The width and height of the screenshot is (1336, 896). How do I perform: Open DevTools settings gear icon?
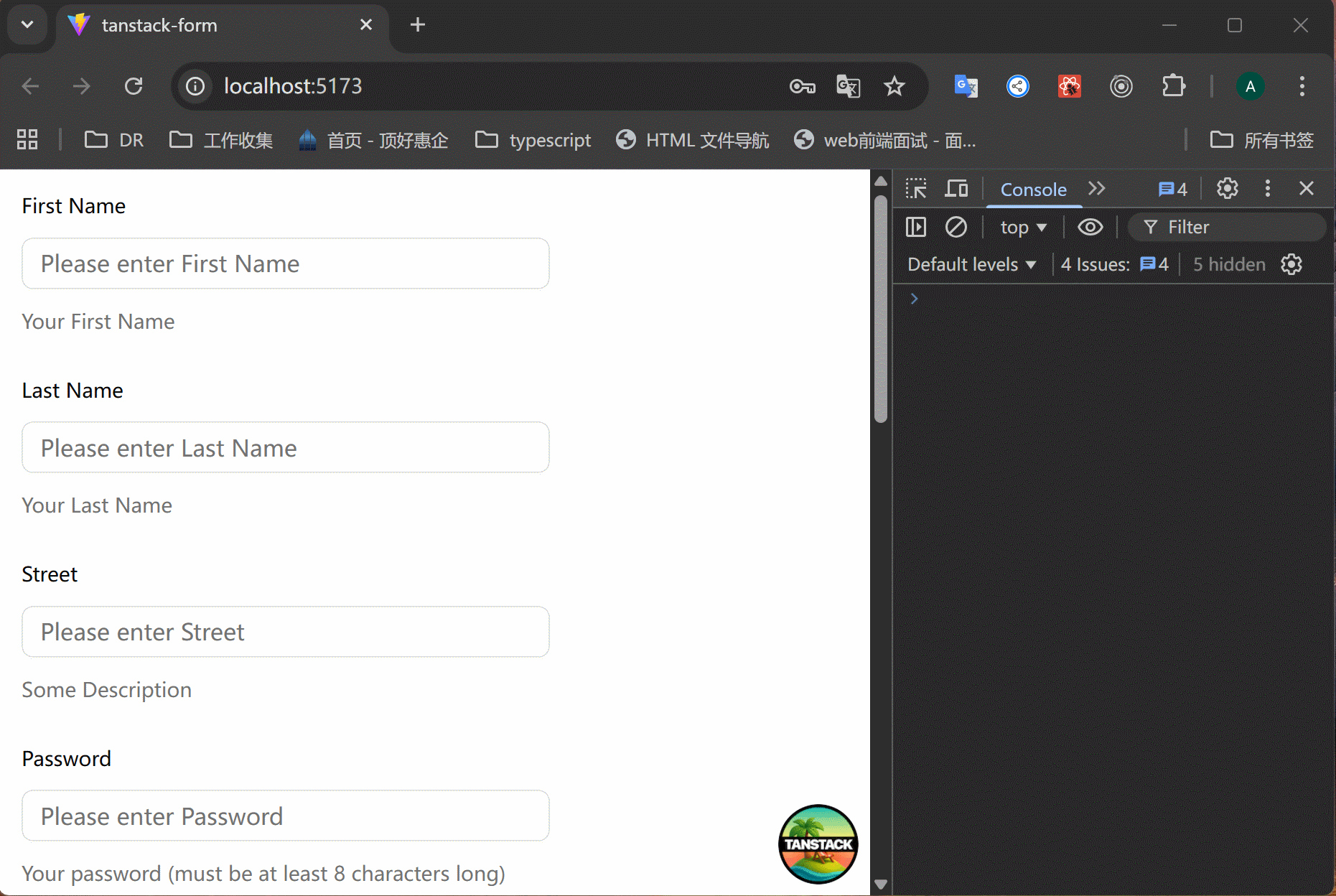[x=1227, y=189]
